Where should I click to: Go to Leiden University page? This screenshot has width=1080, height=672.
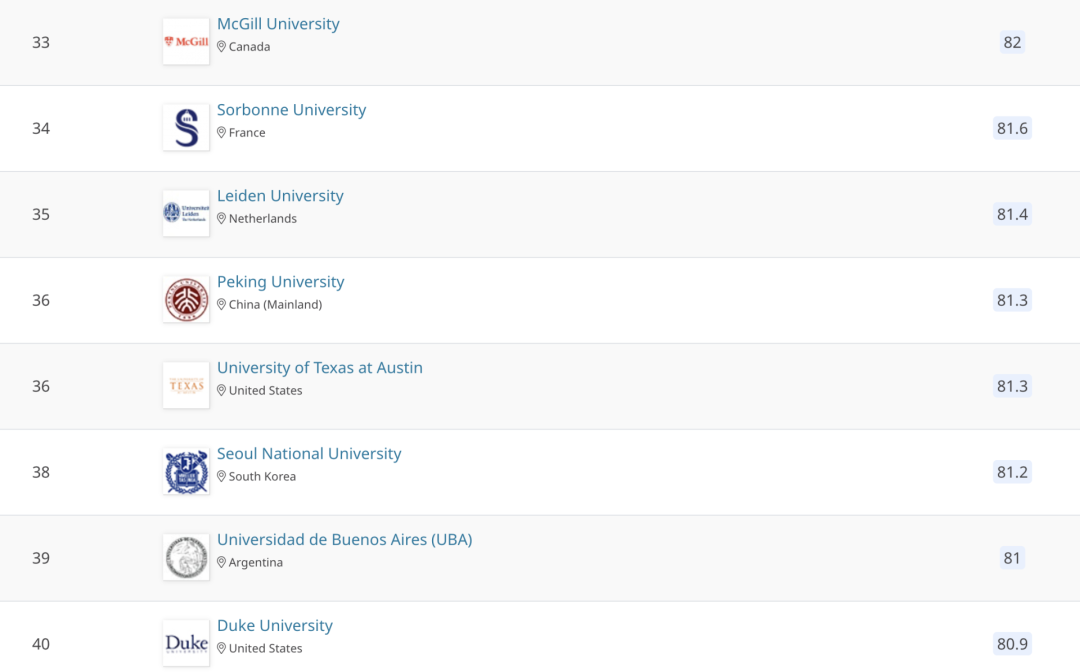point(280,196)
